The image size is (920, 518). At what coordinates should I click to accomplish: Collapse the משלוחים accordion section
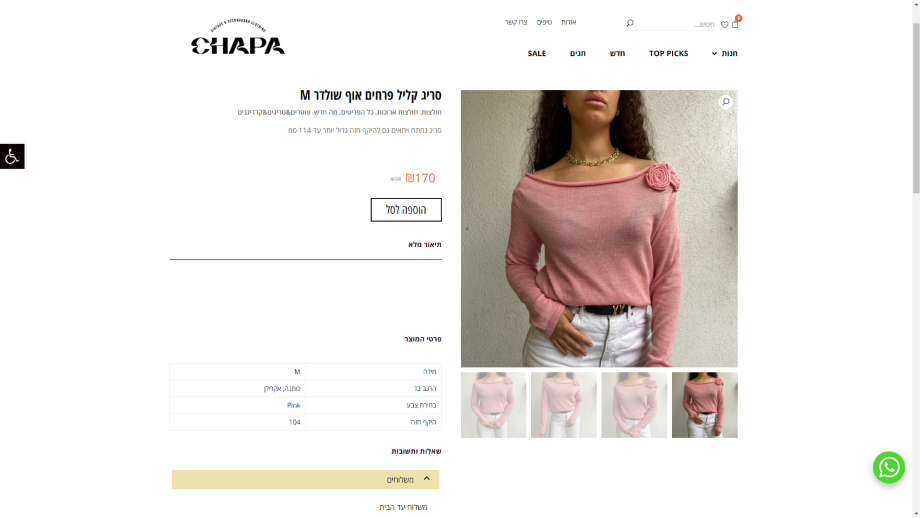click(x=305, y=479)
